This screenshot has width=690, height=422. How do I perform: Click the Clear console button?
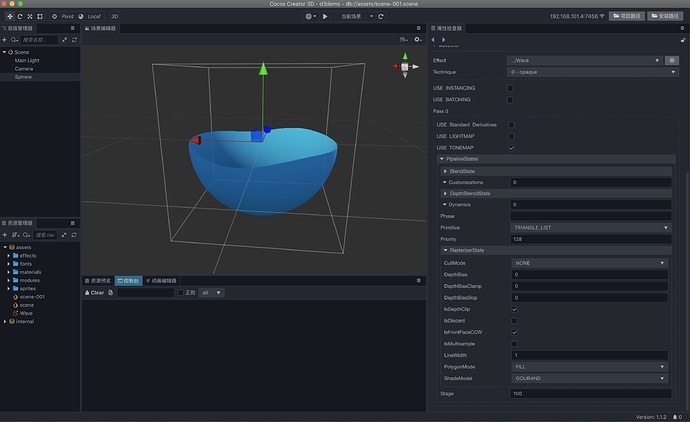[93, 293]
